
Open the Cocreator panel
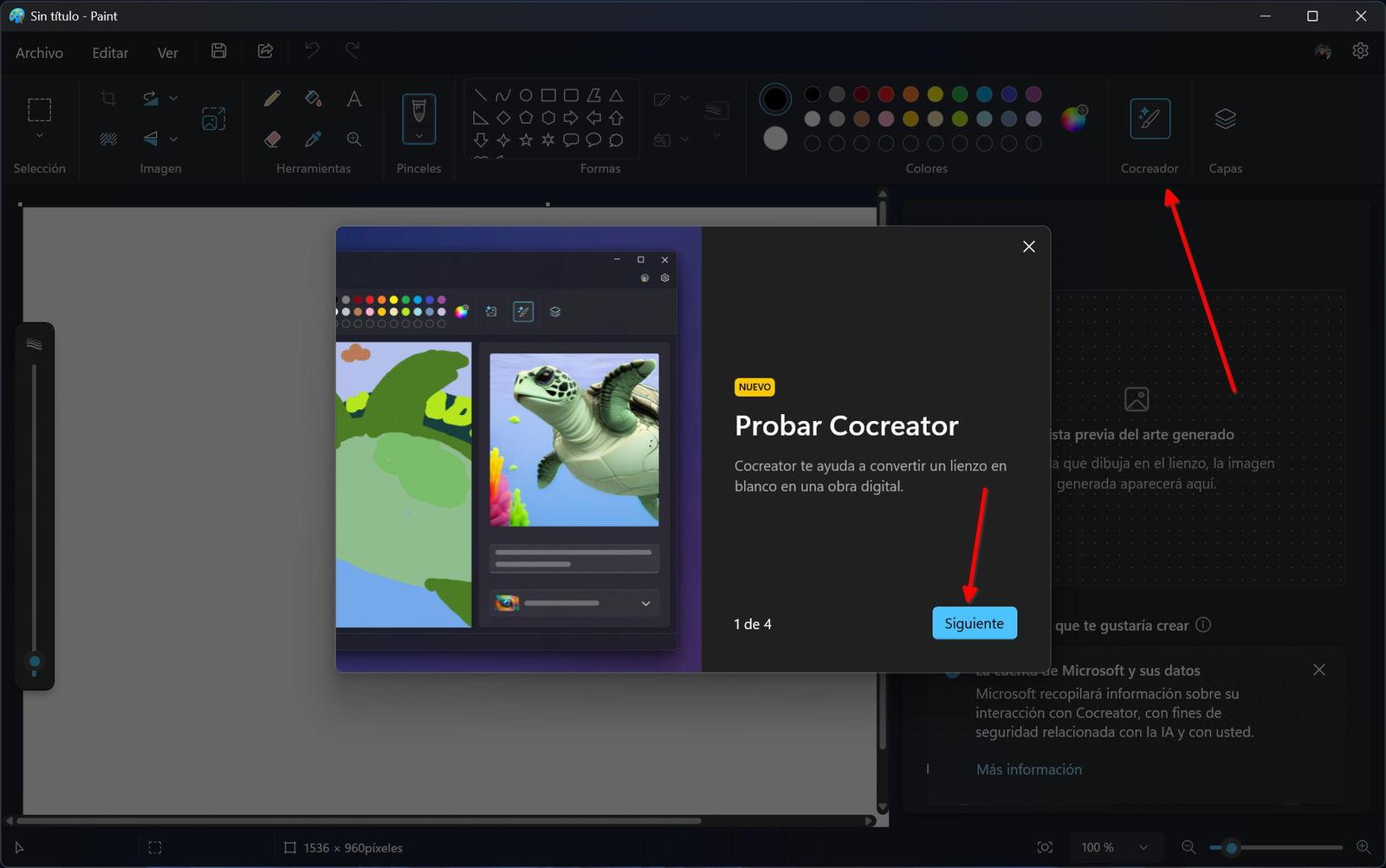pyautogui.click(x=1149, y=119)
